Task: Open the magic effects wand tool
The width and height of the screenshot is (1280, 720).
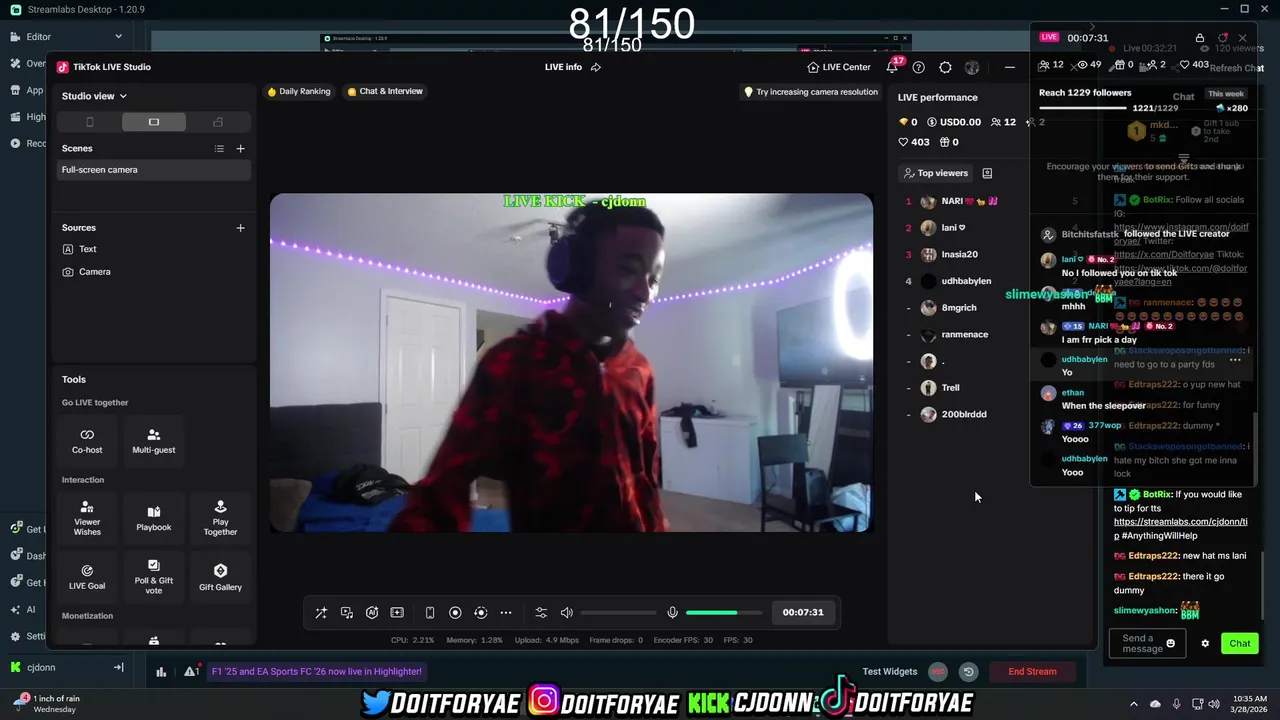Action: click(x=321, y=613)
